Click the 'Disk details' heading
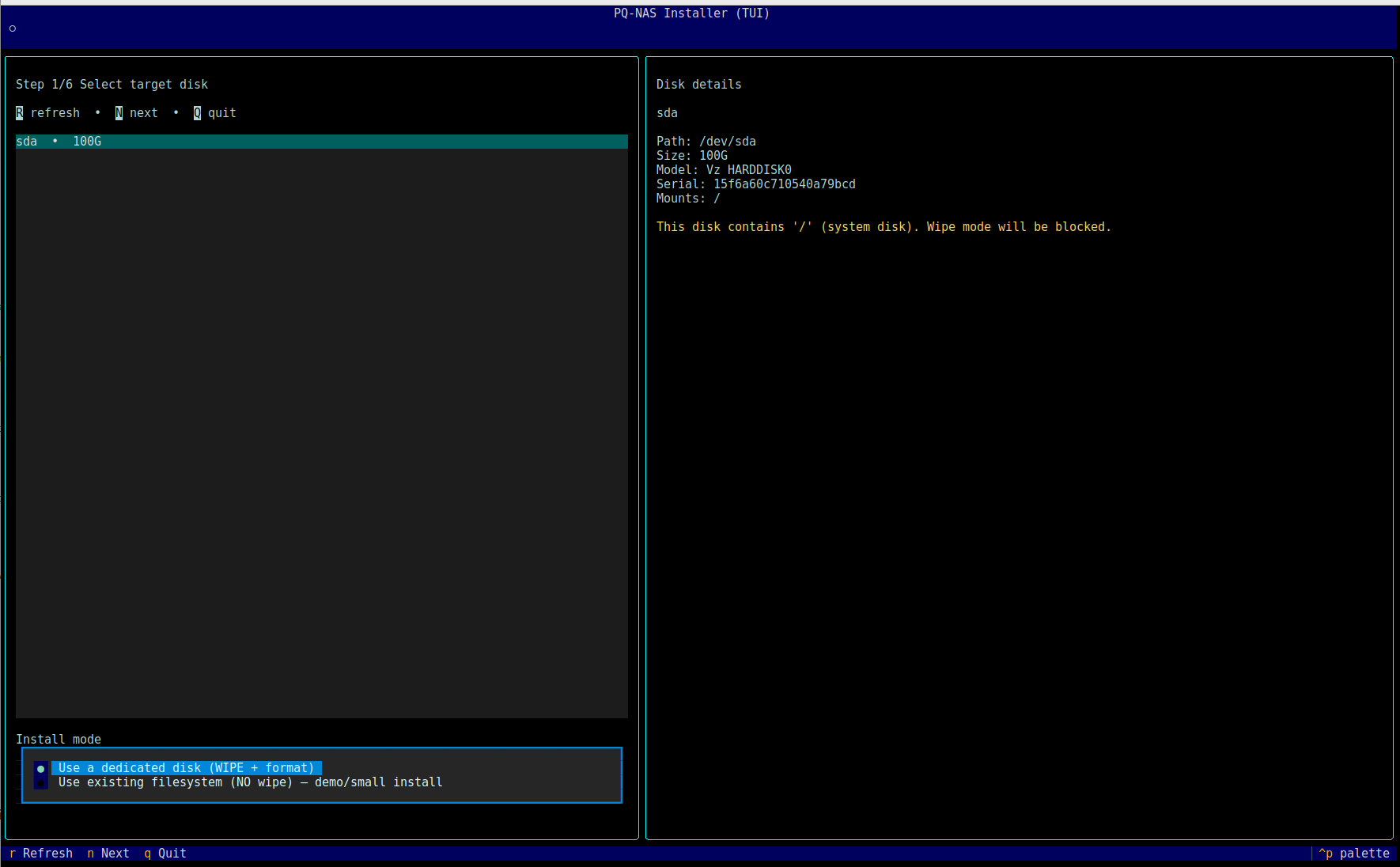 [699, 85]
